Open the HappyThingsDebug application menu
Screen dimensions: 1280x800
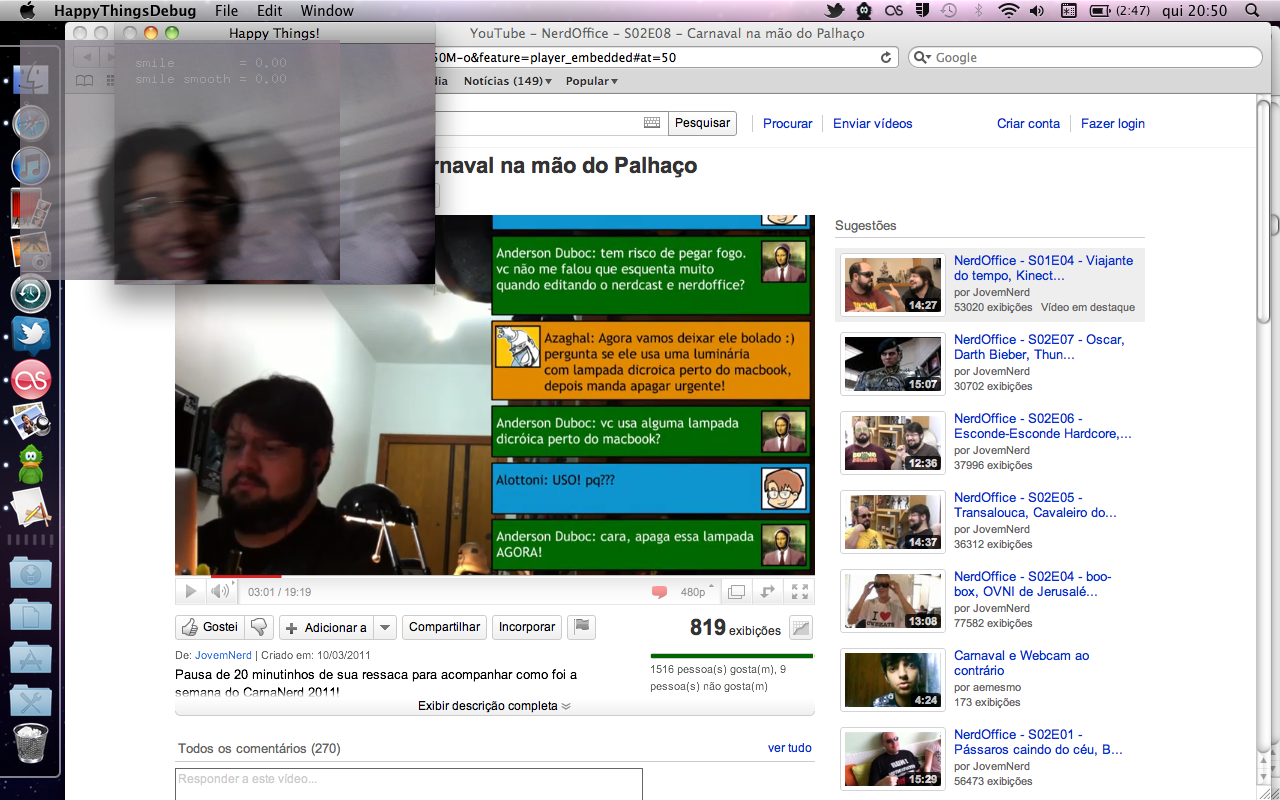(x=124, y=11)
